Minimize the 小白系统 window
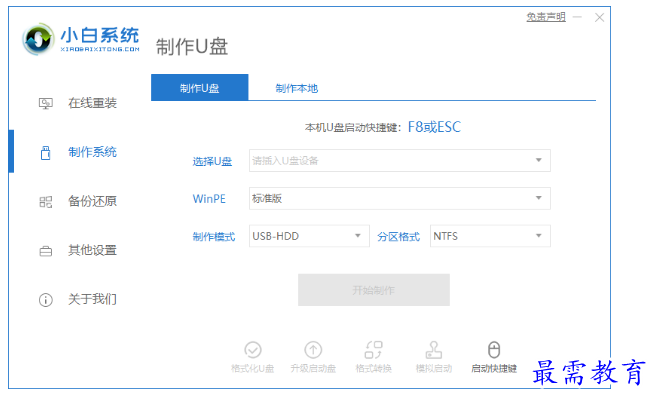Screen dimensions: 654x404 point(577,17)
